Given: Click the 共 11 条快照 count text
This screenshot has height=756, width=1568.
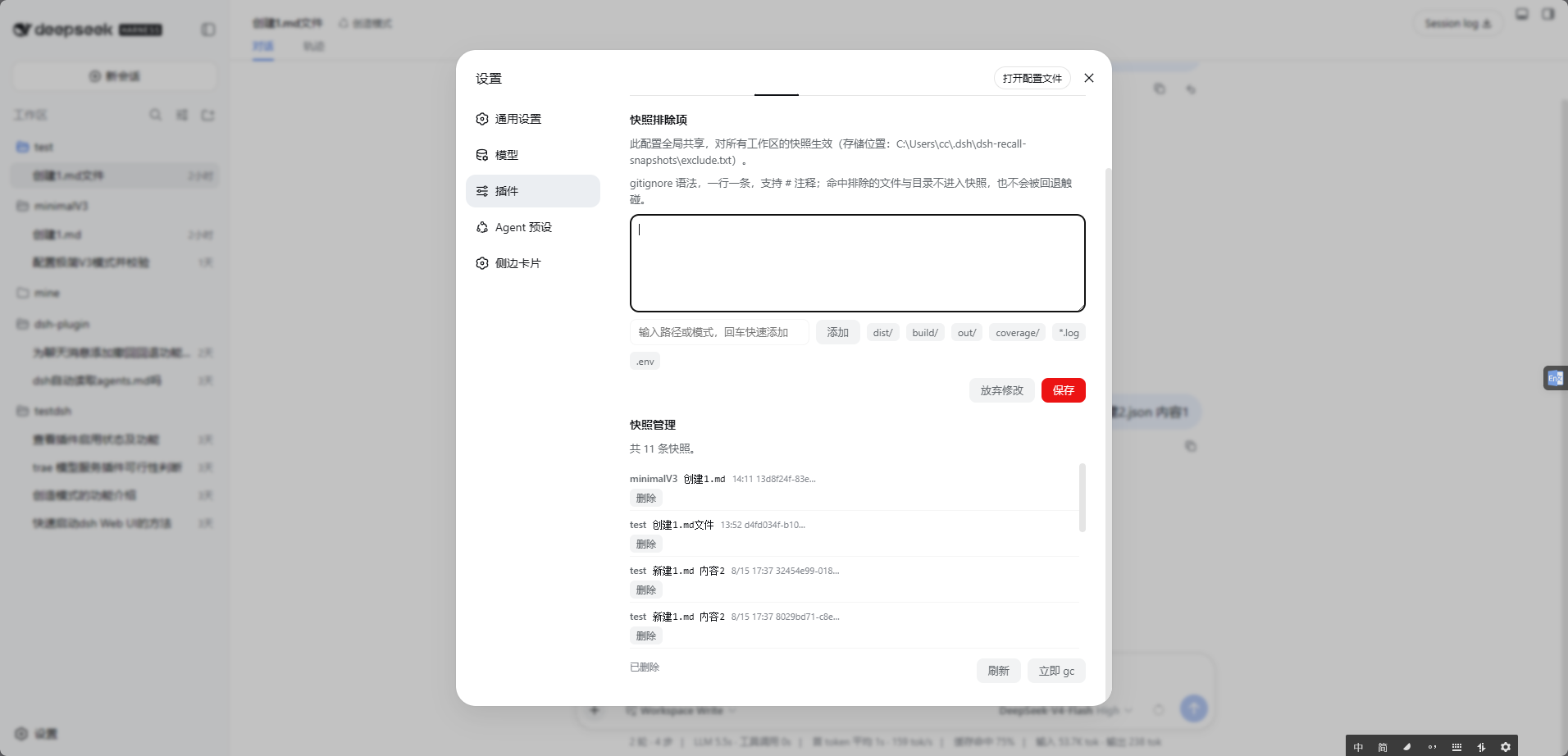Looking at the screenshot, I should (x=663, y=449).
